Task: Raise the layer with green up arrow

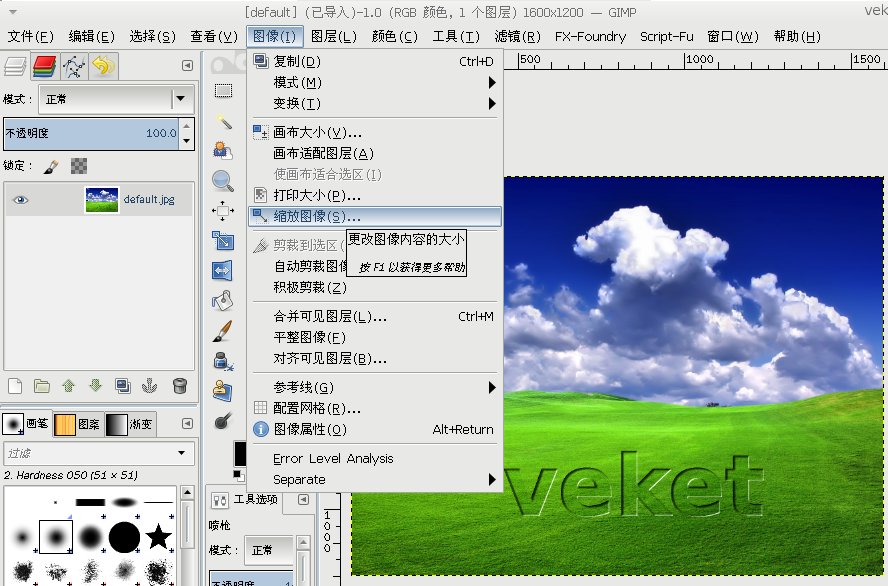Action: click(x=69, y=386)
